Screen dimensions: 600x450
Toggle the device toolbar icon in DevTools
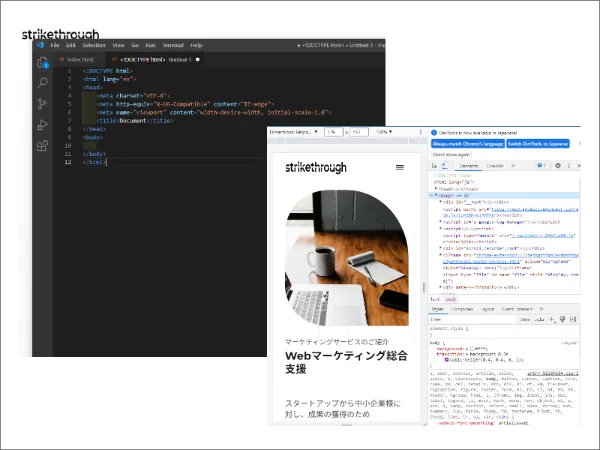447,165
